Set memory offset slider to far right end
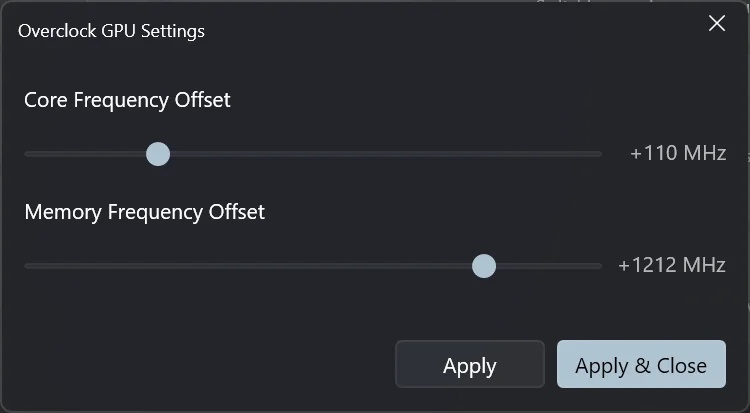 pos(600,266)
